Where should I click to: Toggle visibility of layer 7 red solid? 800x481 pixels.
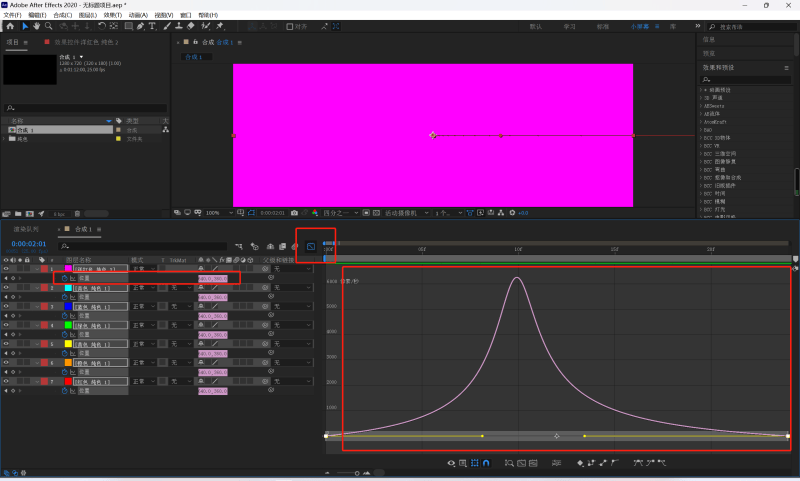click(x=5, y=381)
